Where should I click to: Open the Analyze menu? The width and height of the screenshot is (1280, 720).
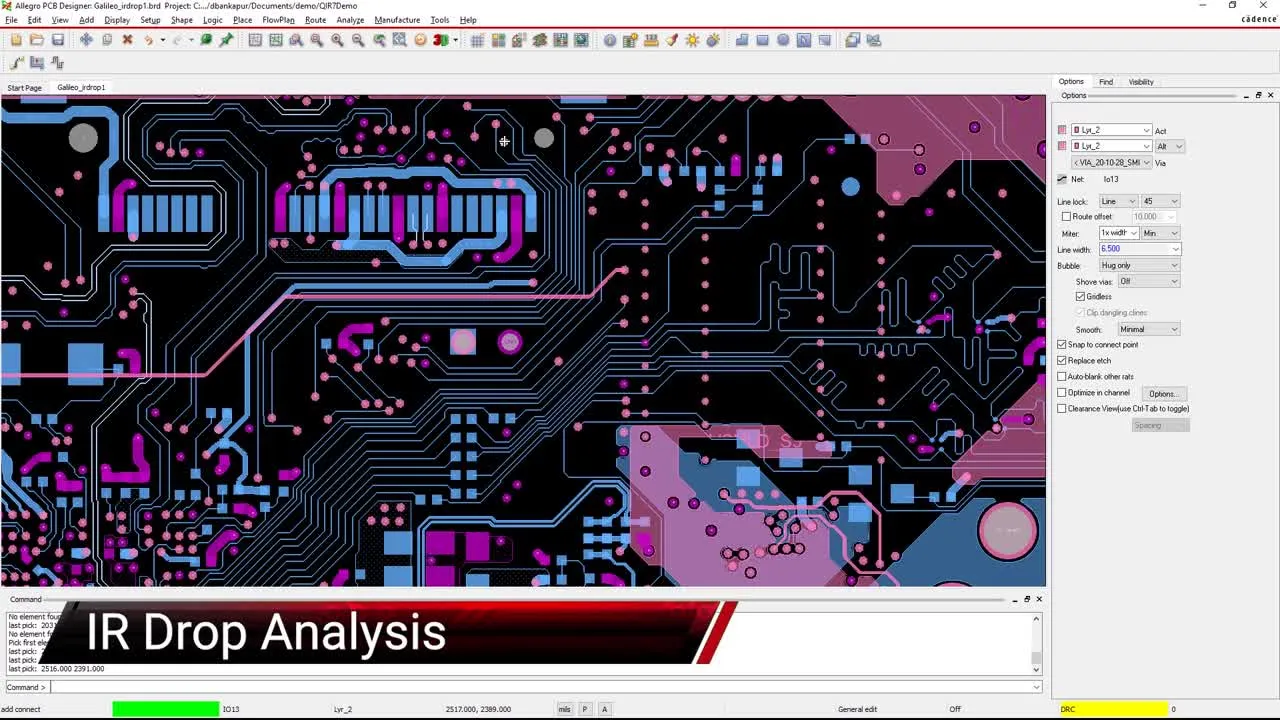[350, 20]
